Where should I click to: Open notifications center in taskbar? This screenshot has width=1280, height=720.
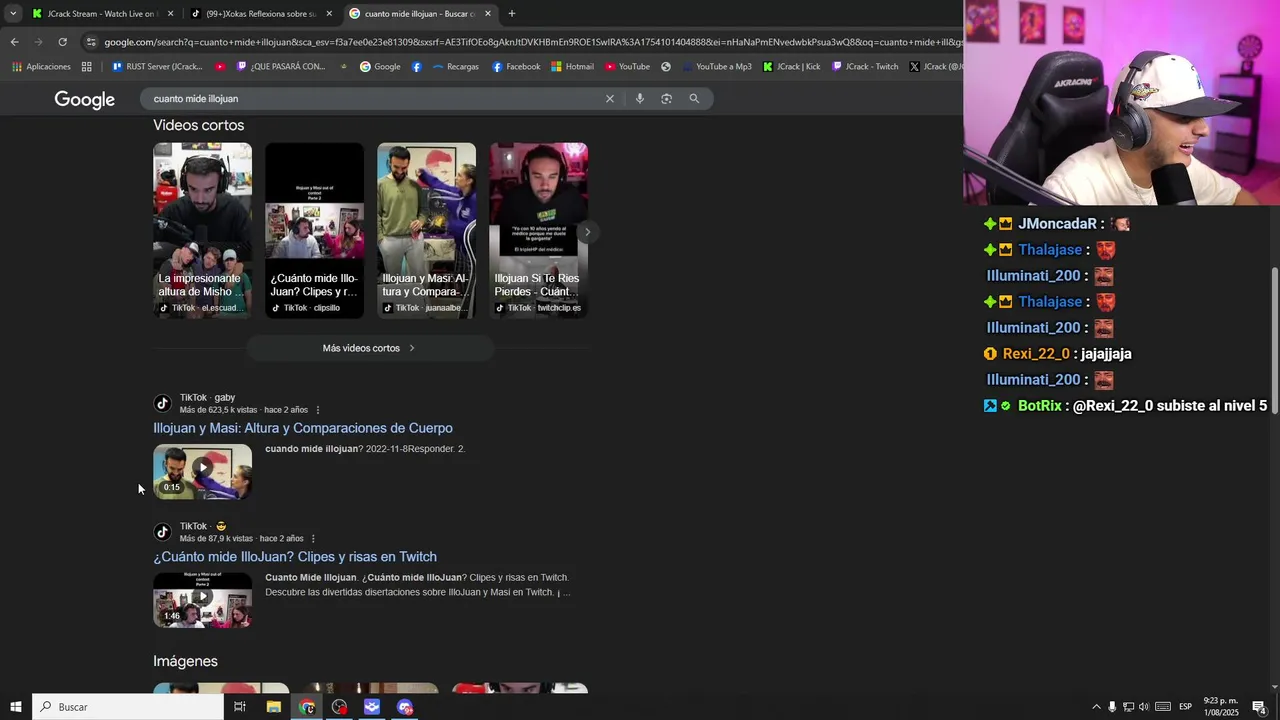1259,707
